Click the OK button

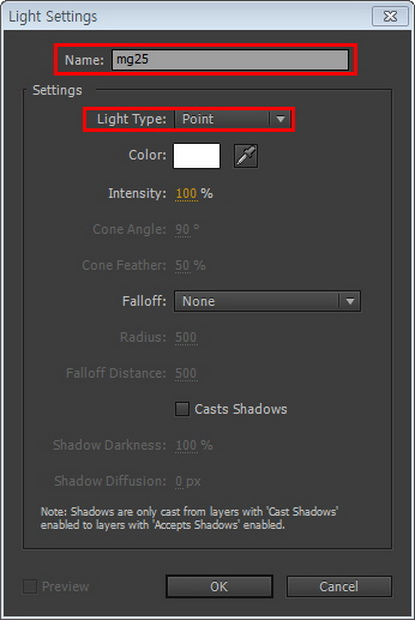[x=219, y=586]
